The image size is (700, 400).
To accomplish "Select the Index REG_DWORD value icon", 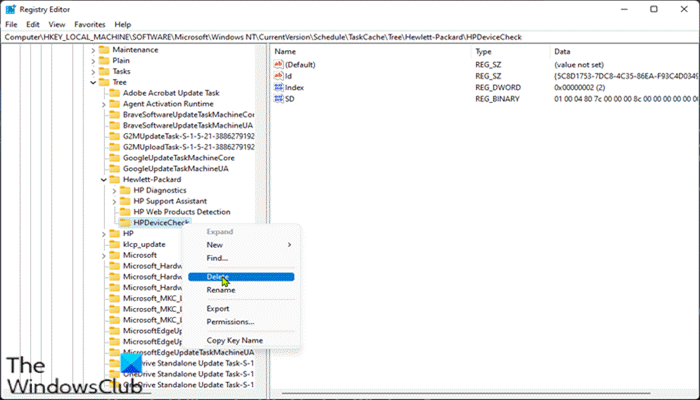I will pyautogui.click(x=279, y=88).
